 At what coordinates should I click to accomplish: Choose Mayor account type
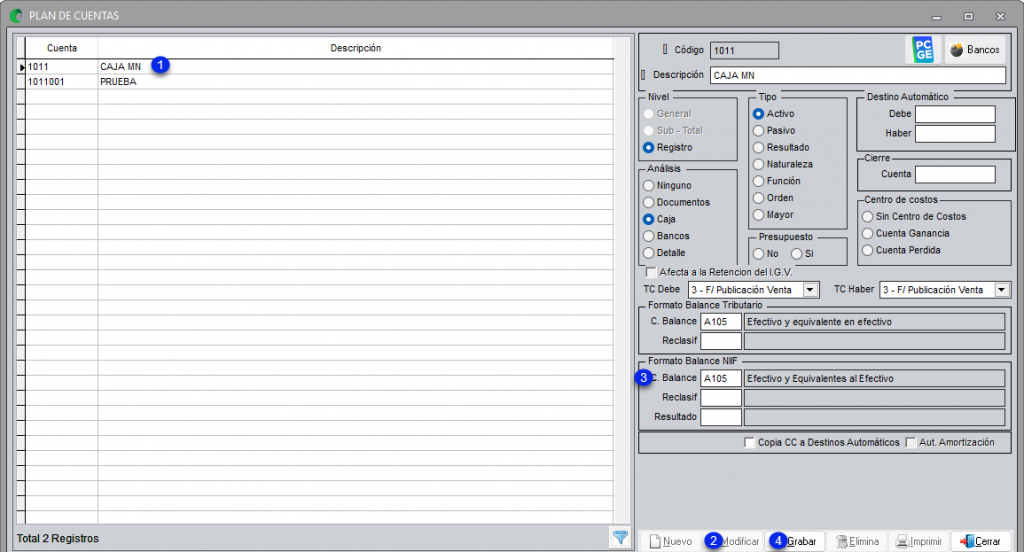click(x=758, y=215)
